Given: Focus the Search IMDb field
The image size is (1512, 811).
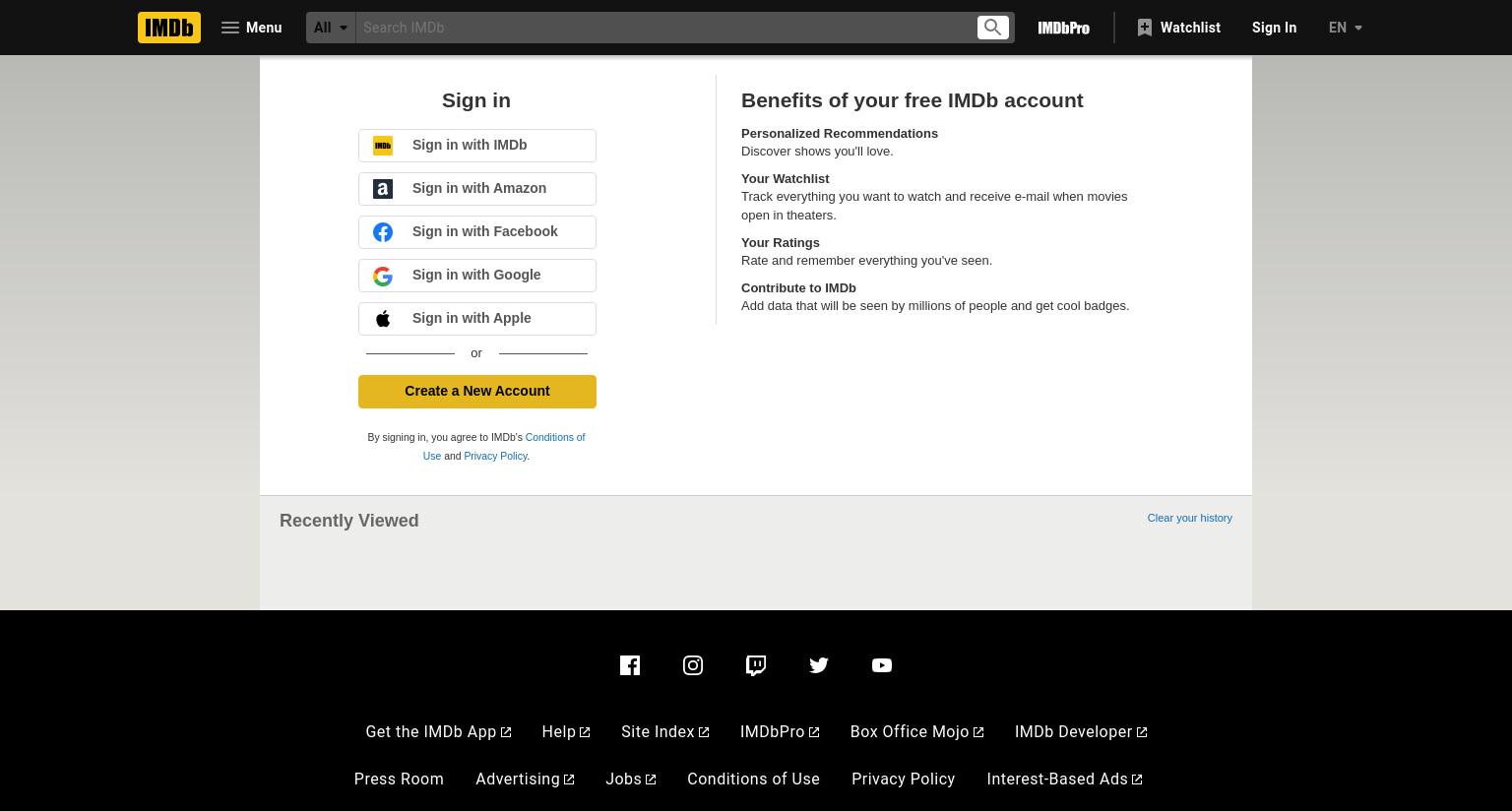Looking at the screenshot, I should [665, 28].
